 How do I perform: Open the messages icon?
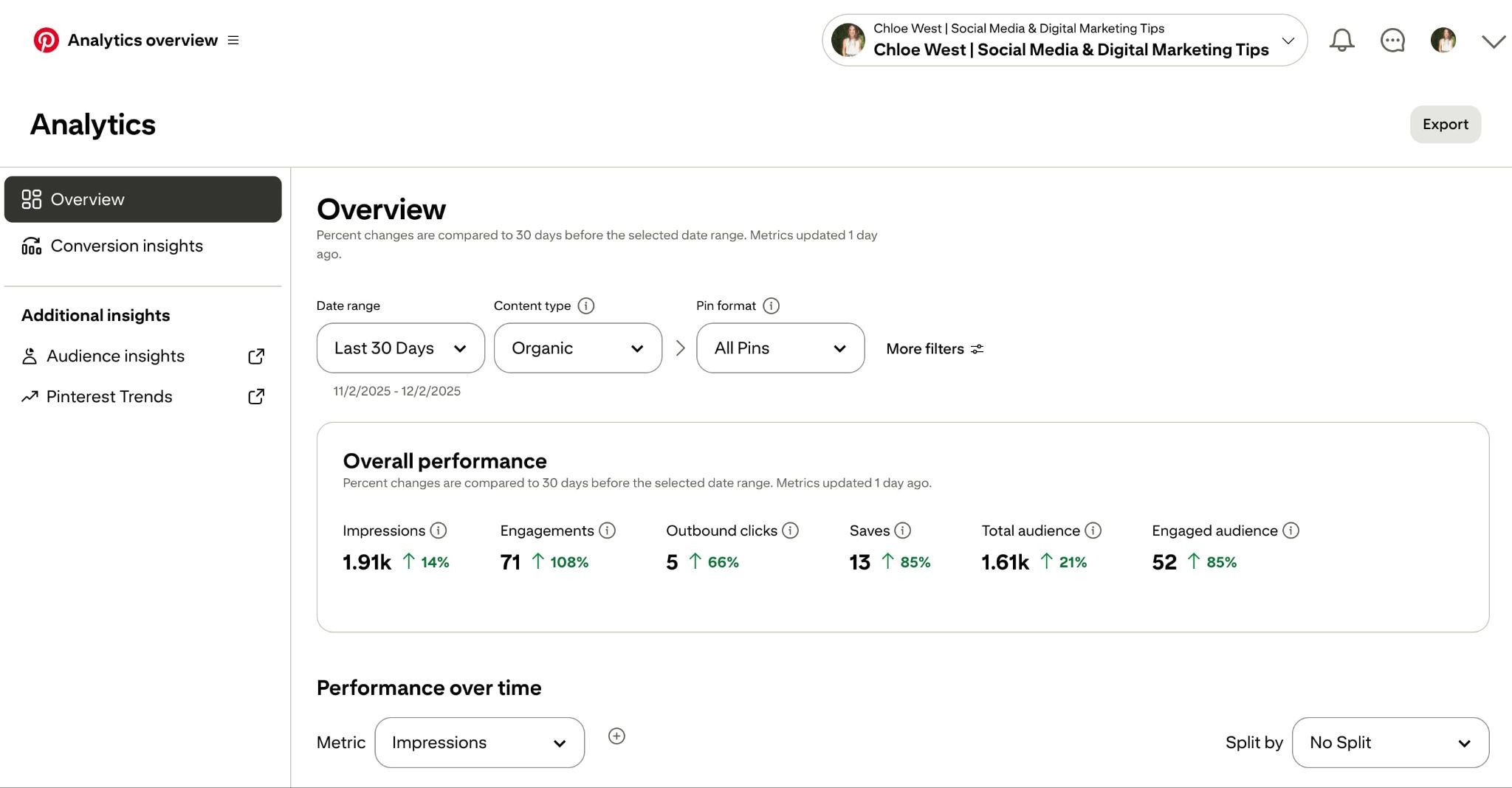click(1392, 40)
